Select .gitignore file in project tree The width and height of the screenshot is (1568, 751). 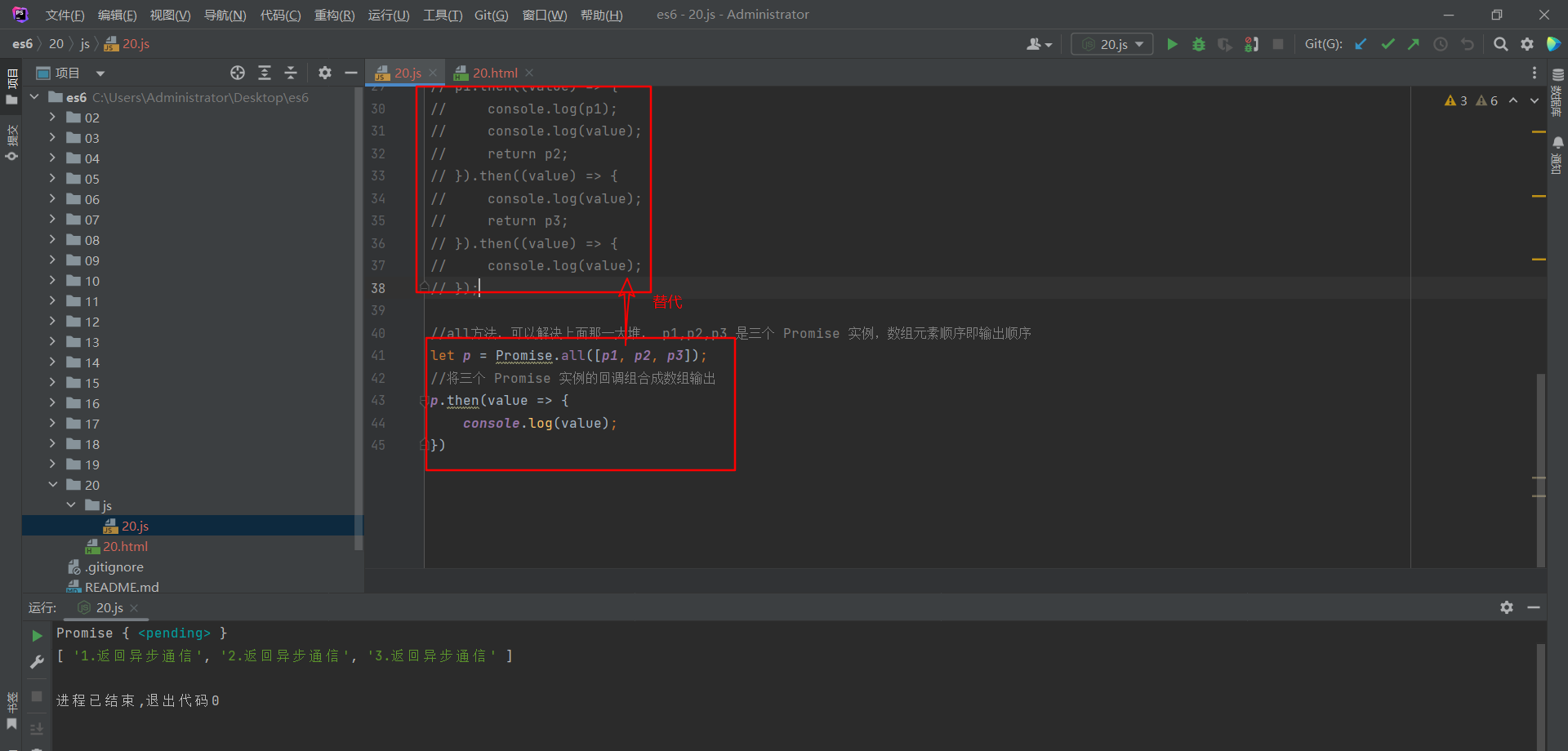click(x=114, y=567)
